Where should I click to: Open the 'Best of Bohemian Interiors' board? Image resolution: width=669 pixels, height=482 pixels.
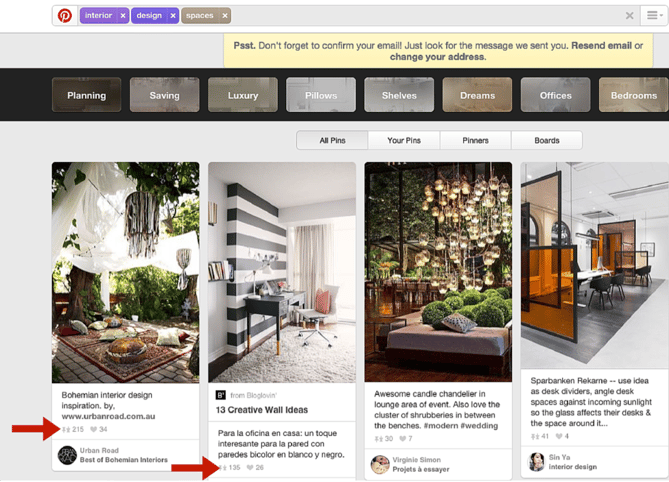[x=124, y=460]
